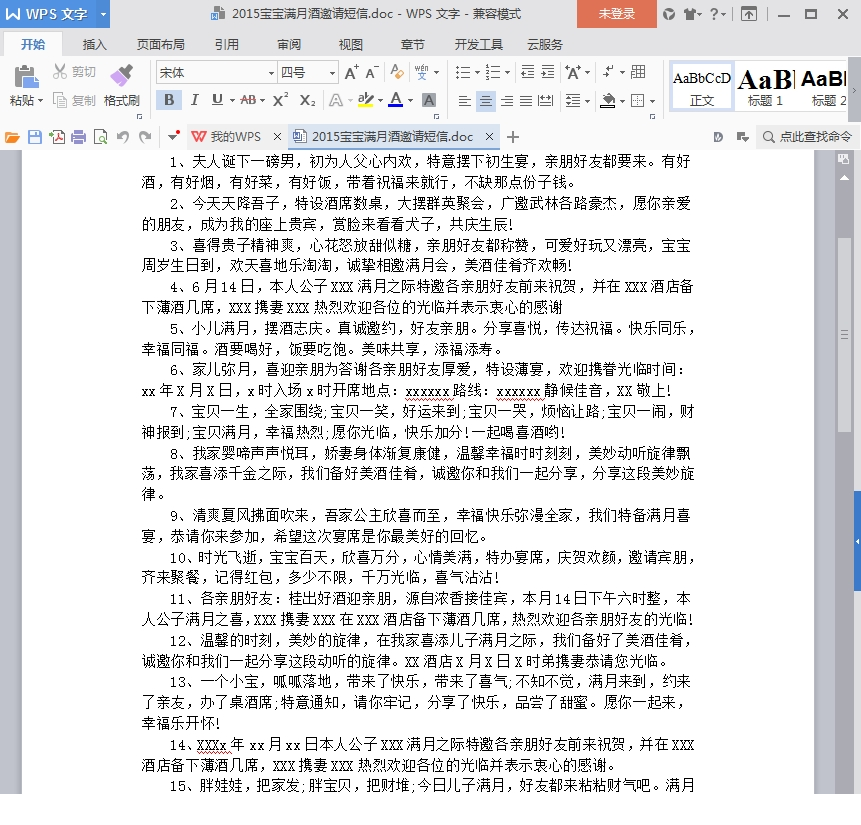Open WPS 文字 application menu arrow

click(x=103, y=14)
